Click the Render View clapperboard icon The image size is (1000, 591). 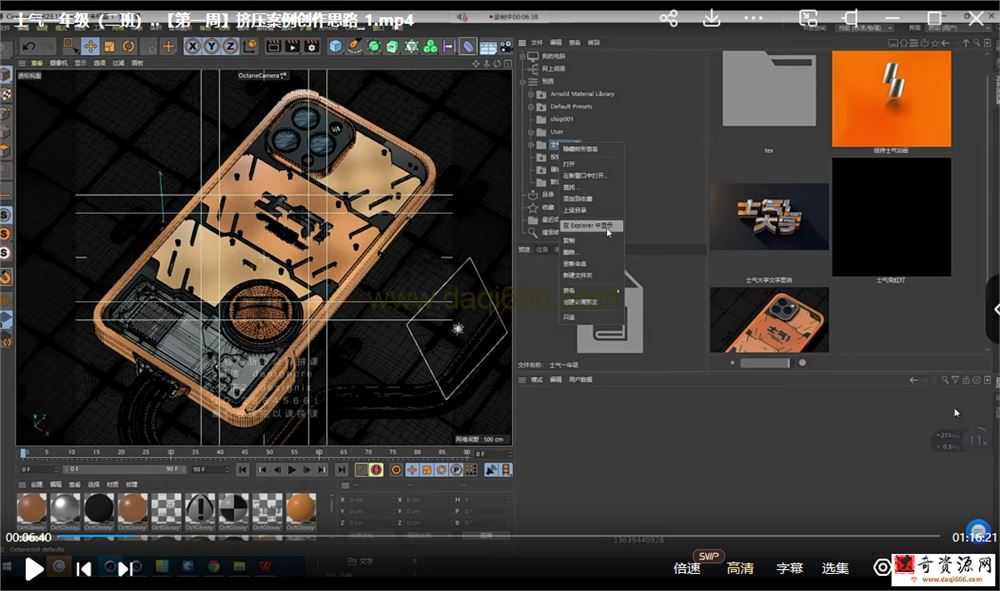click(273, 46)
